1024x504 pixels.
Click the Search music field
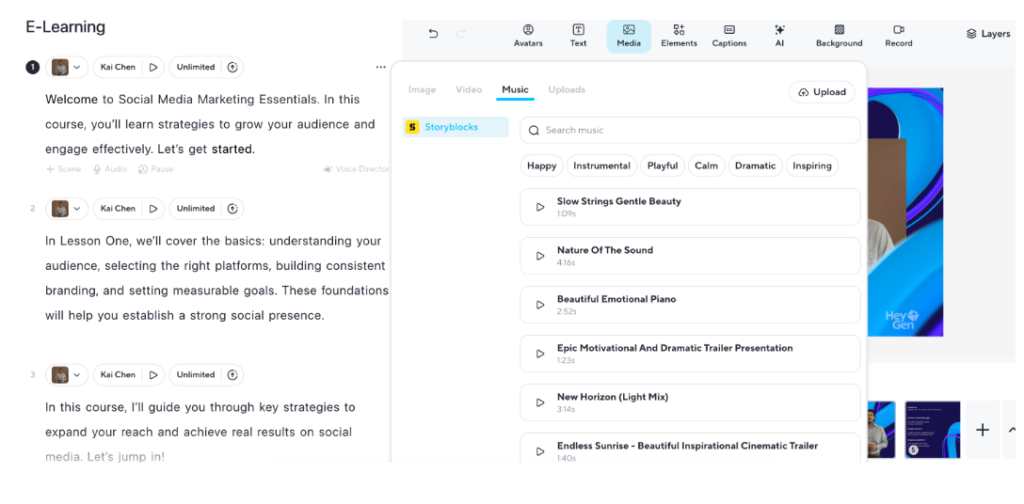pos(690,130)
